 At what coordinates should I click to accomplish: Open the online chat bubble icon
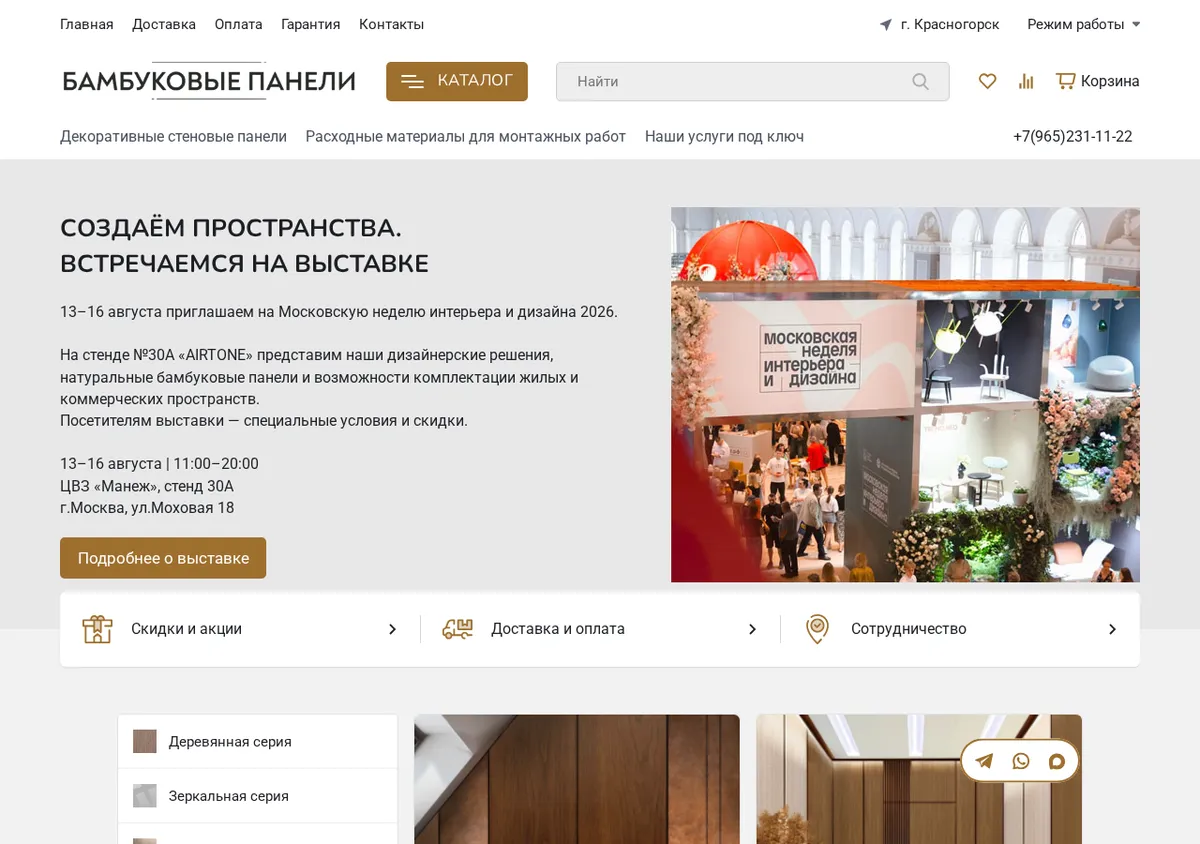click(1056, 761)
